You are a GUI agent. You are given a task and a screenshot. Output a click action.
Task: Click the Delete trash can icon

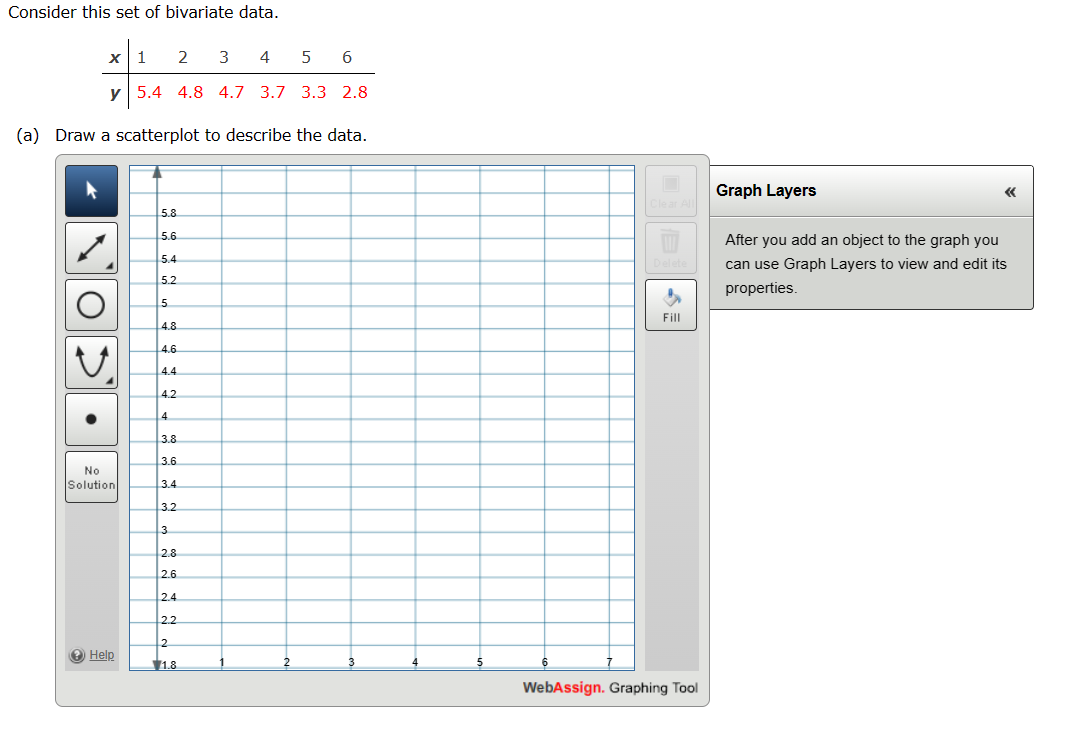coord(670,240)
